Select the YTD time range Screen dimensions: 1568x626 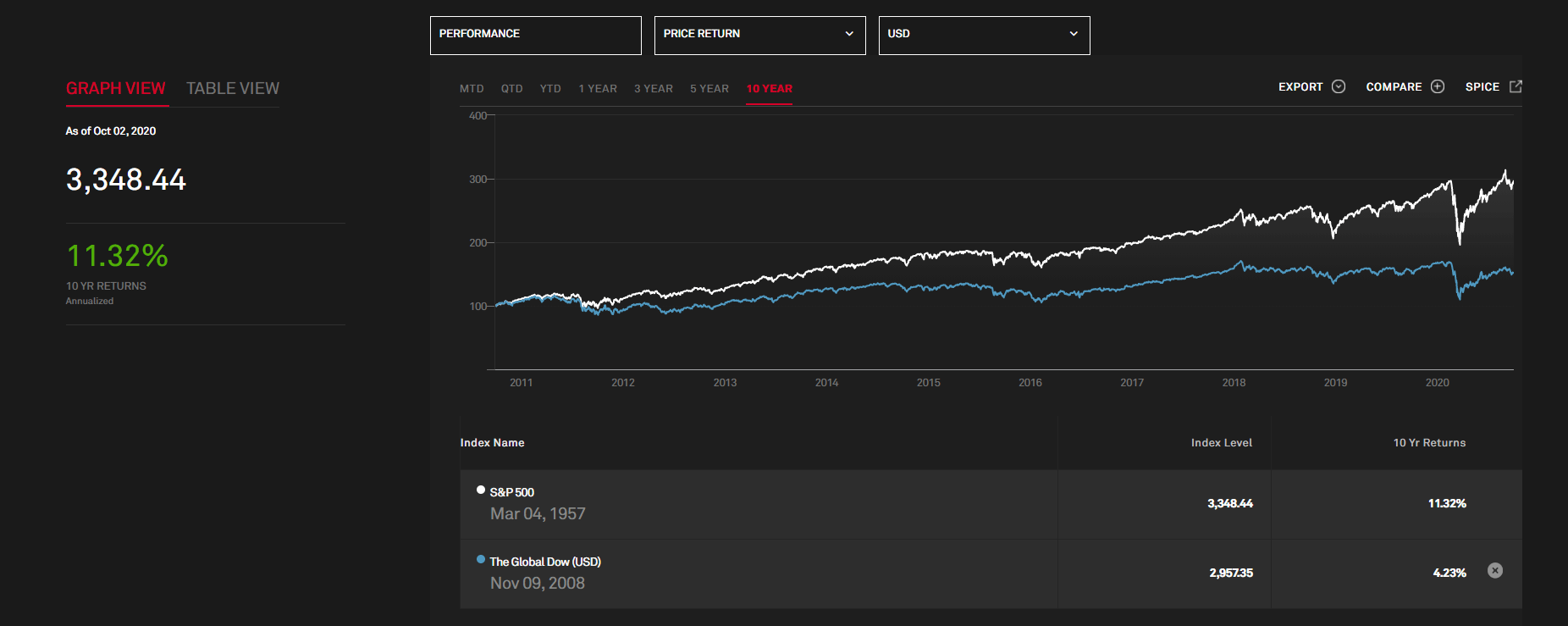coord(550,89)
